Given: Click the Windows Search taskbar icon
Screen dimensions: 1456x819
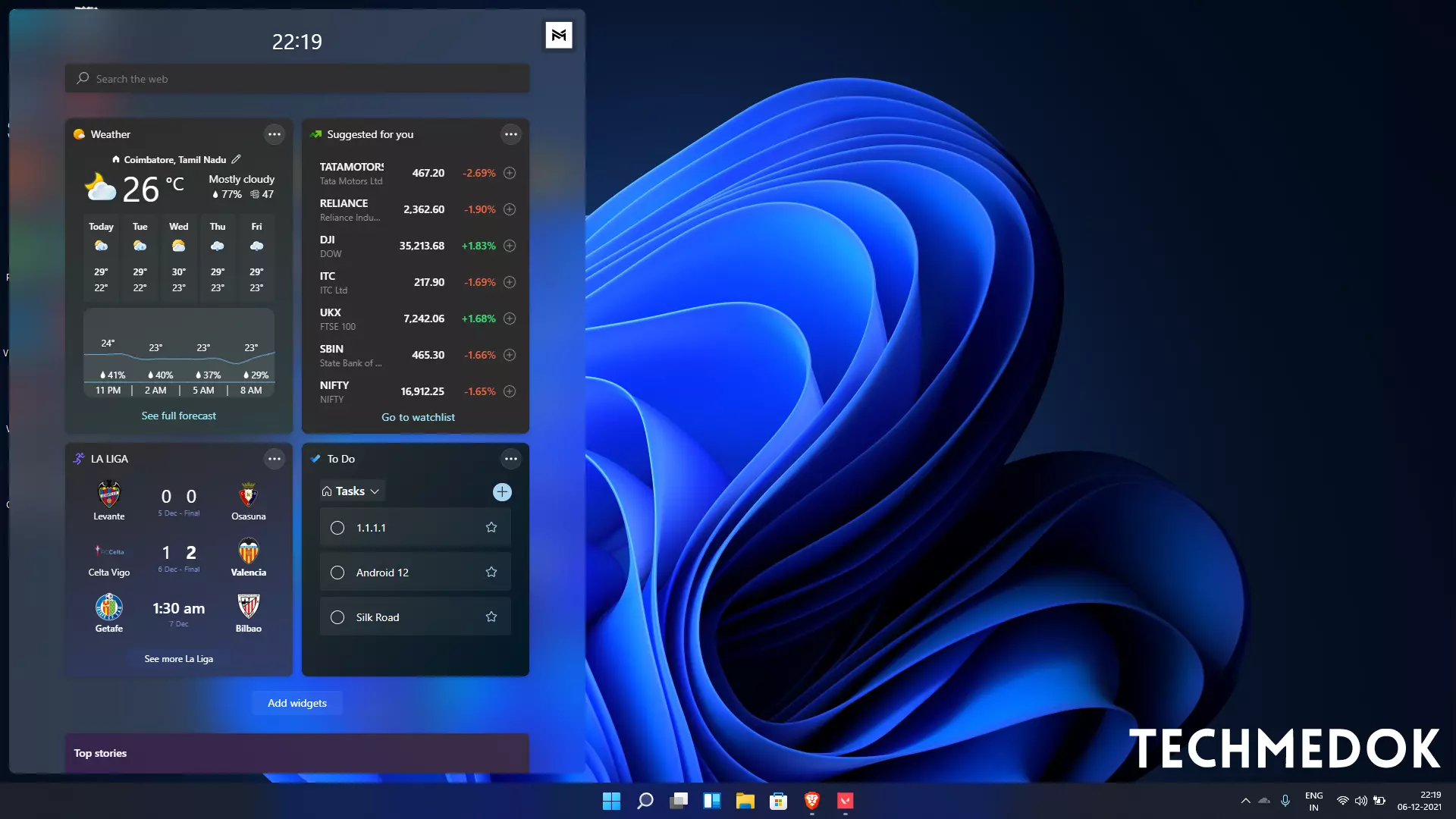Looking at the screenshot, I should tap(645, 800).
